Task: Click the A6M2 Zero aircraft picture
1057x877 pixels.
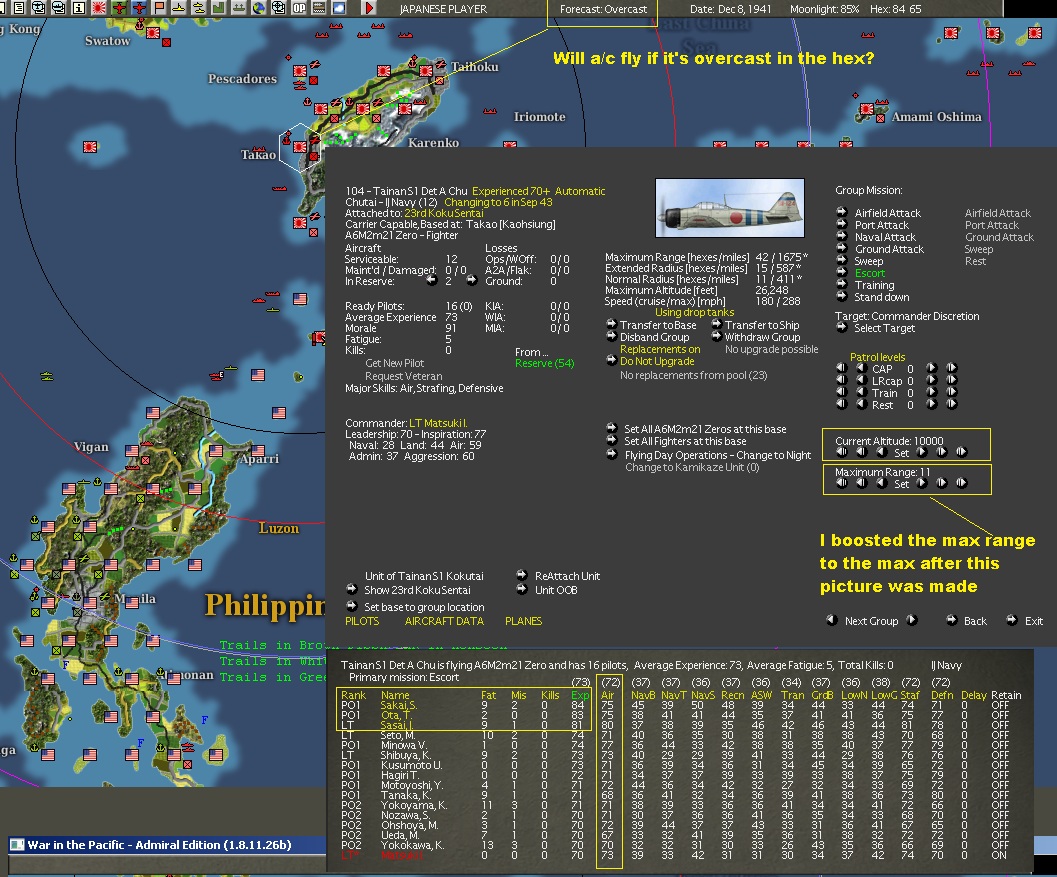Action: 730,208
